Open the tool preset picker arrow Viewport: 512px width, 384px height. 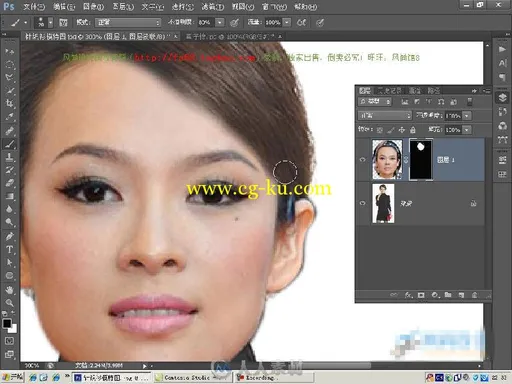[25, 23]
